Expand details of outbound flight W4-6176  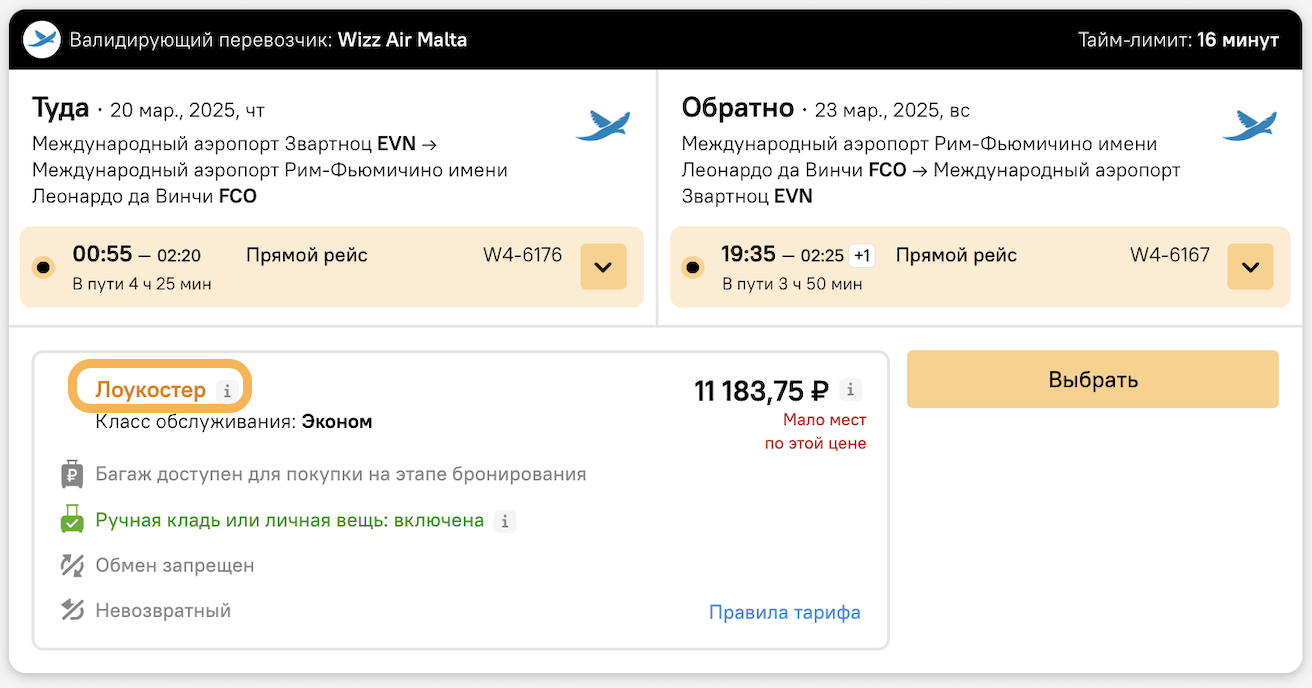point(603,267)
